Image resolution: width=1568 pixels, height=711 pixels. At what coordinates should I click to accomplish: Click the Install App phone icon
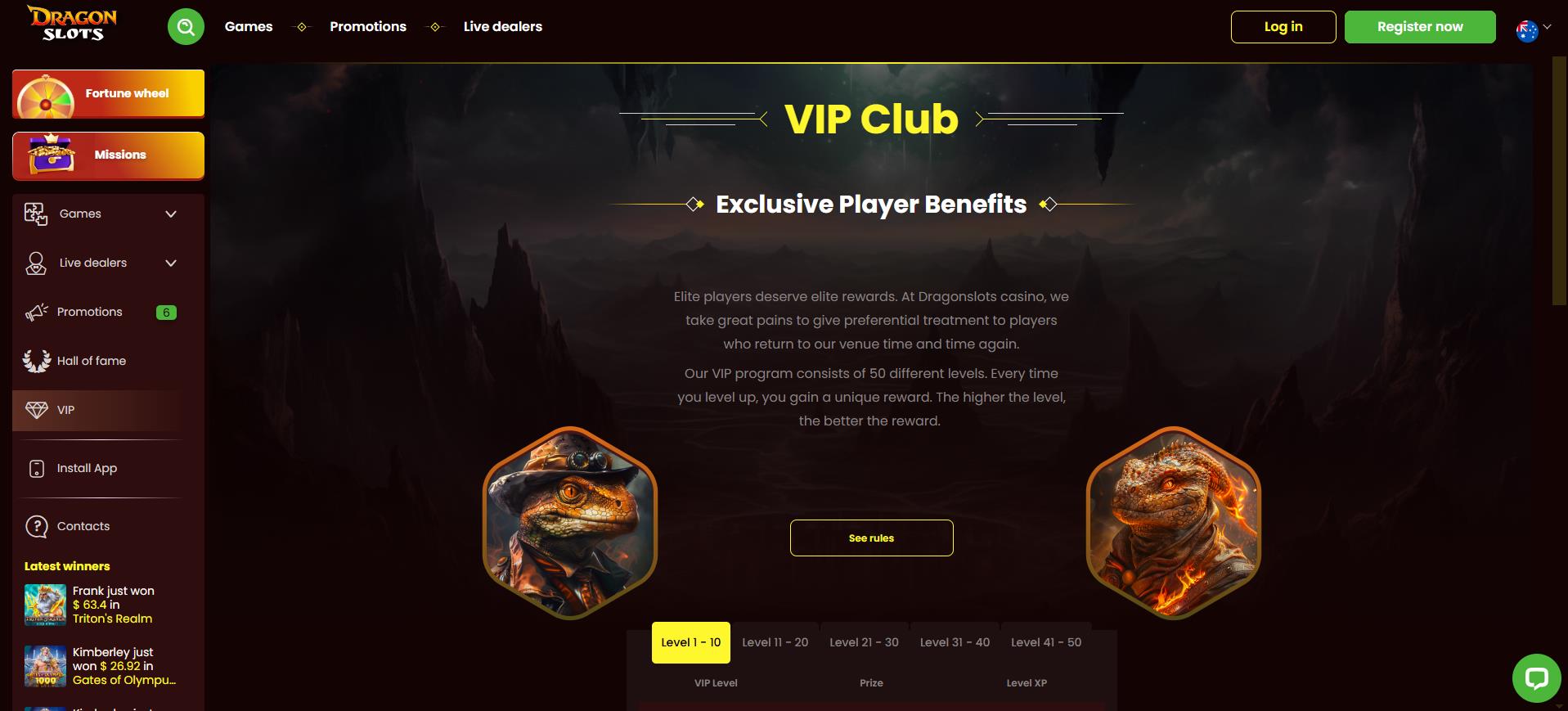point(37,468)
